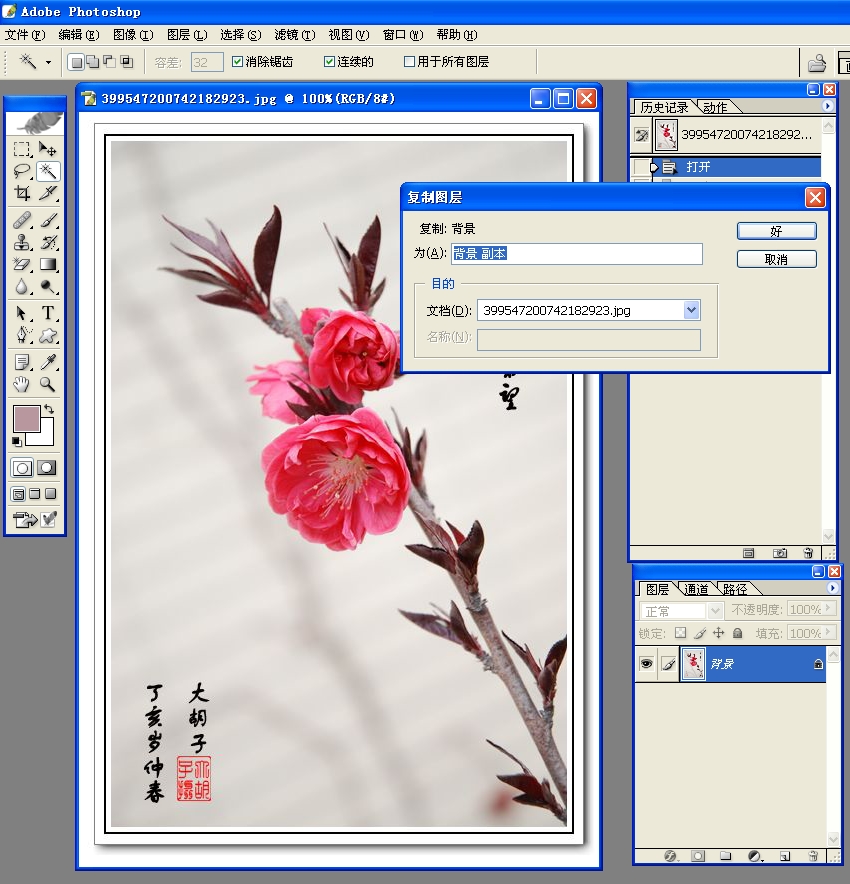This screenshot has width=850, height=884.
Task: Select the Crop tool in the toolbox
Action: 22,193
